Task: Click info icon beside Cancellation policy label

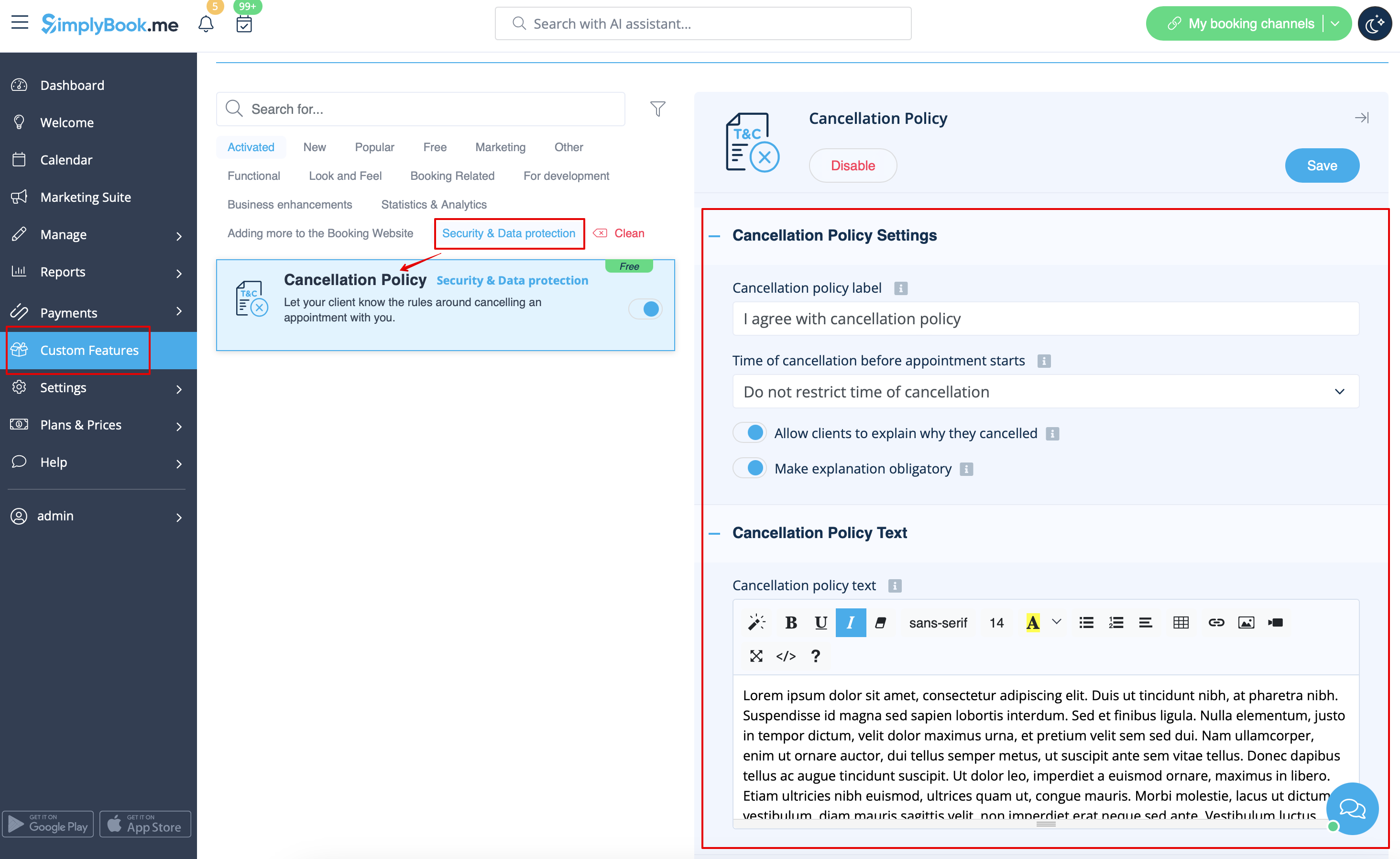Action: click(900, 288)
